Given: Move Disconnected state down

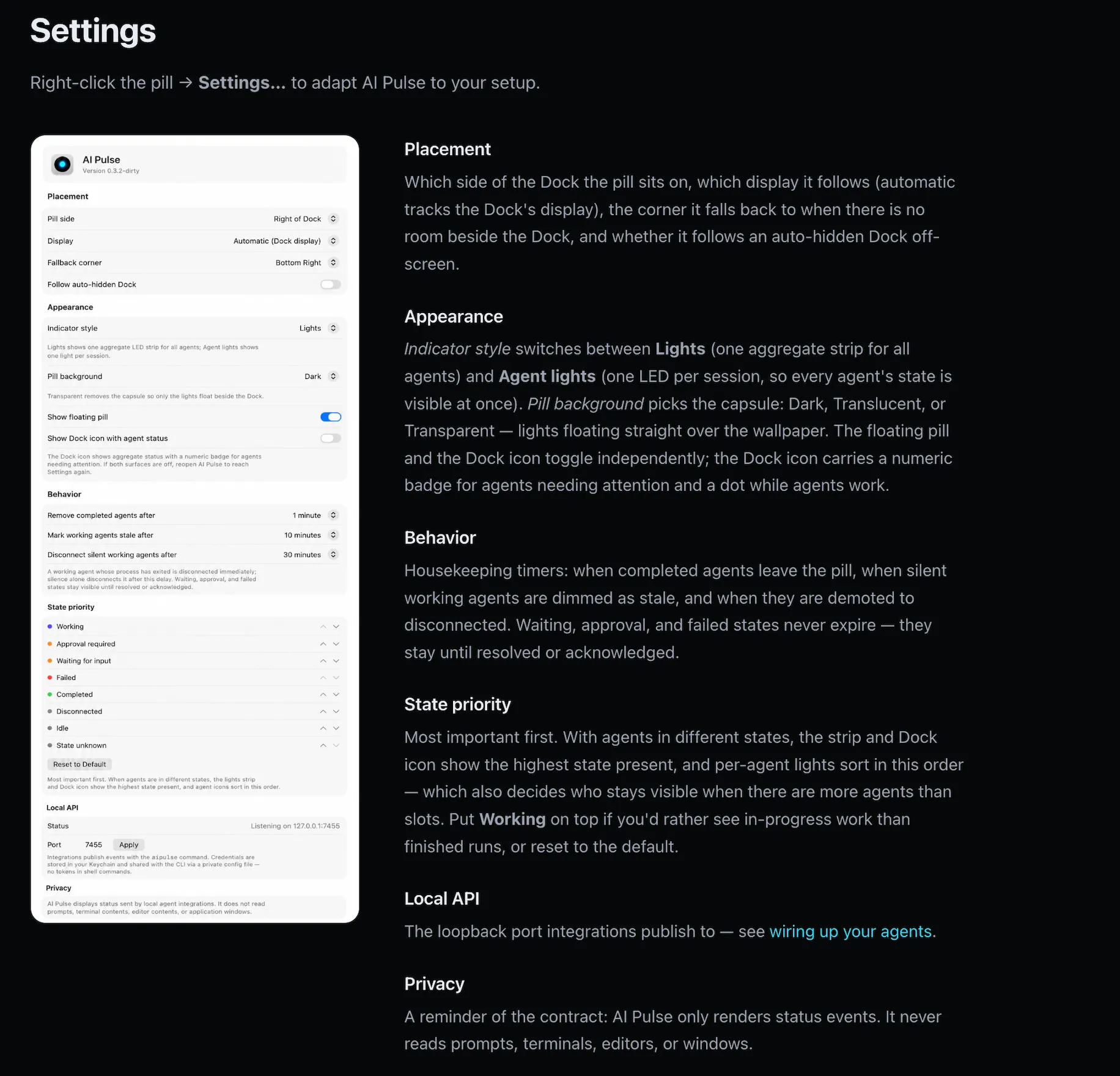Looking at the screenshot, I should (336, 712).
